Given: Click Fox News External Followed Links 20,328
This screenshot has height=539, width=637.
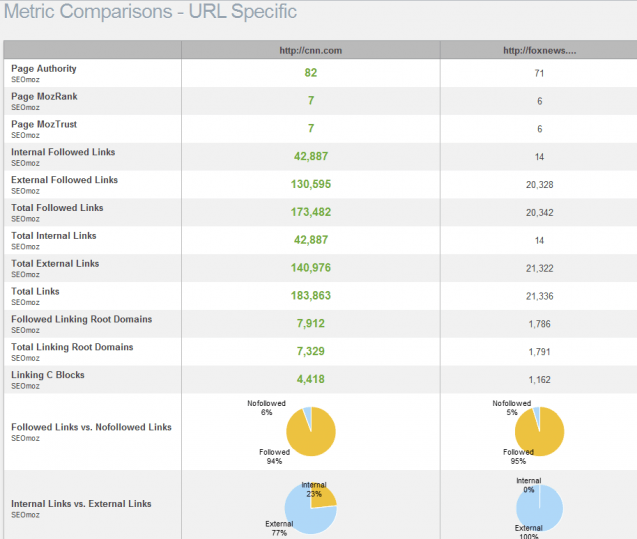Looking at the screenshot, I should click(x=540, y=185).
